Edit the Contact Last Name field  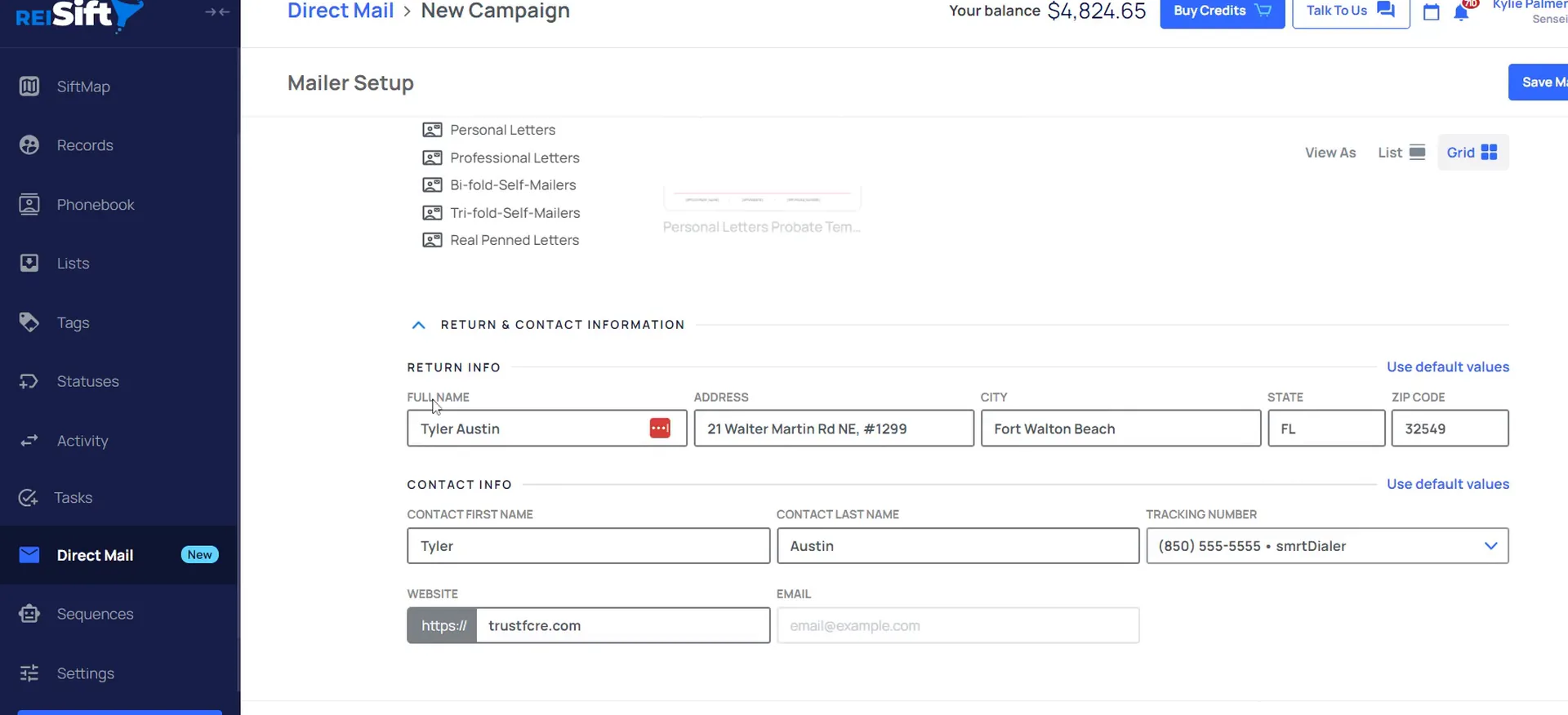click(x=957, y=546)
